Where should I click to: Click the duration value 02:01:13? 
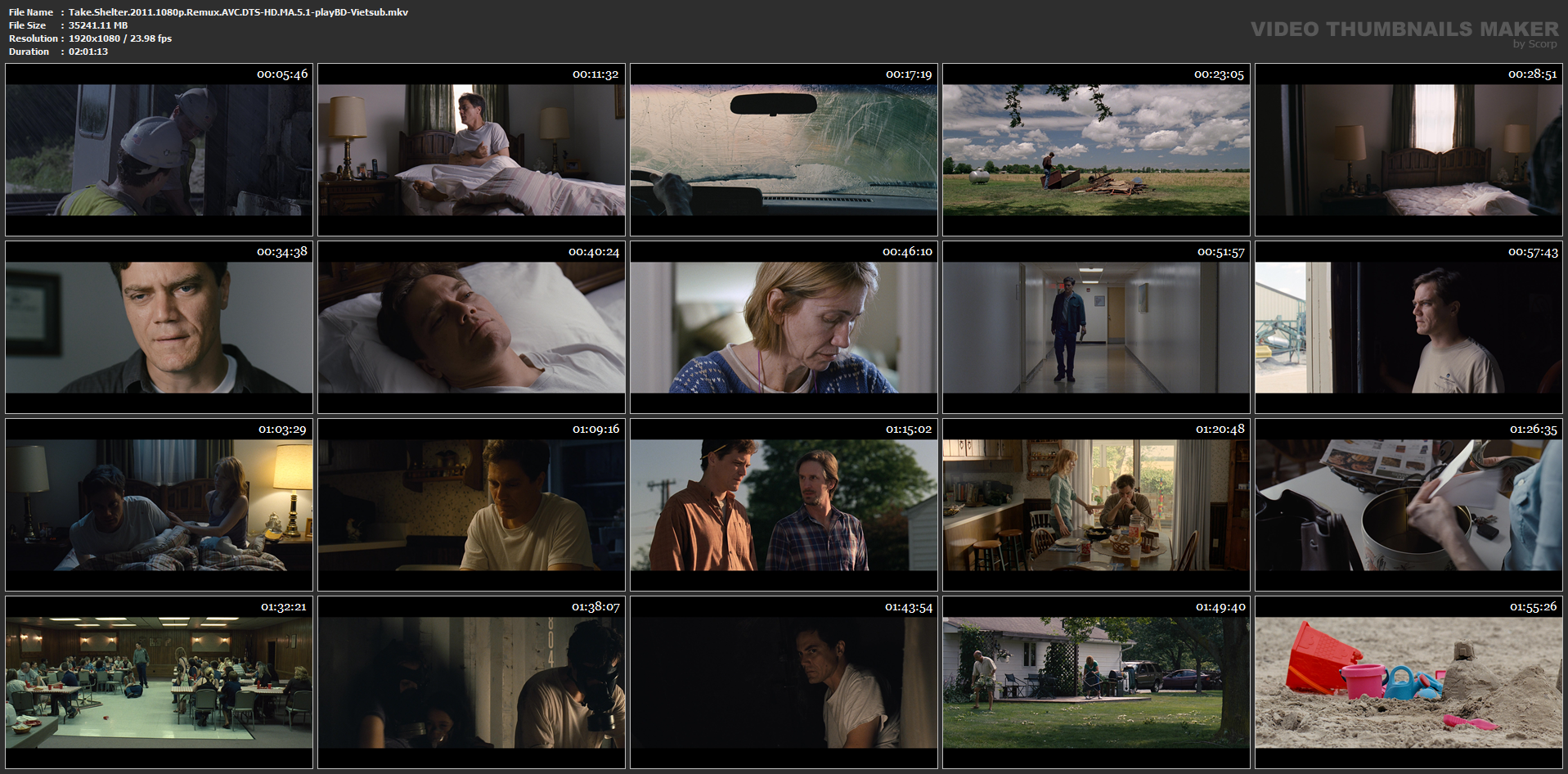pos(88,52)
